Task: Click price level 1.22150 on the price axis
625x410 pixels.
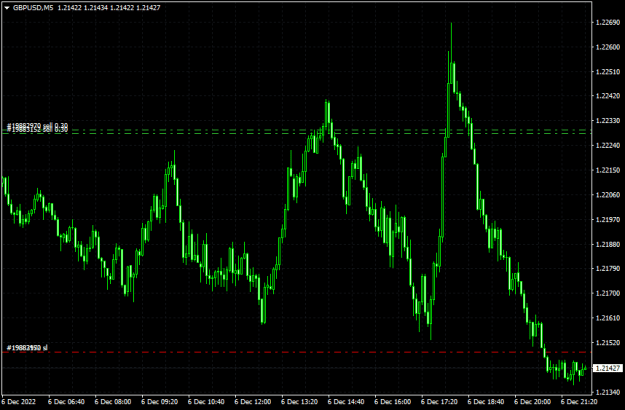Action: (607, 170)
